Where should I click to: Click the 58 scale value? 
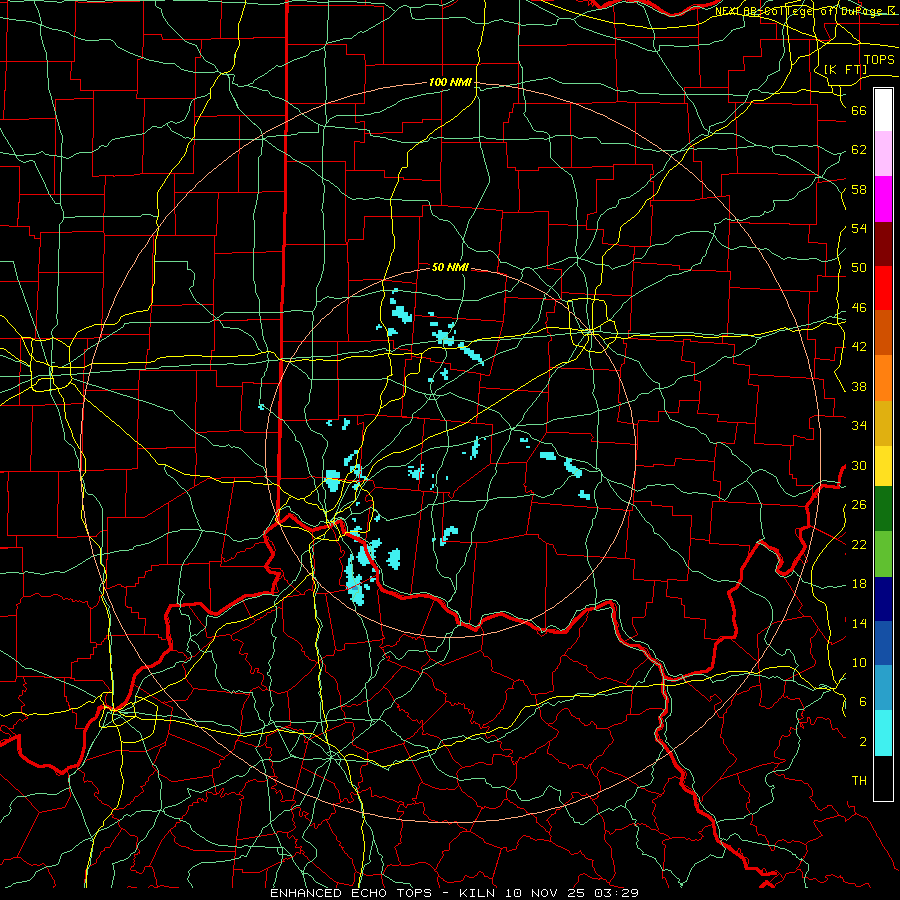pos(859,189)
